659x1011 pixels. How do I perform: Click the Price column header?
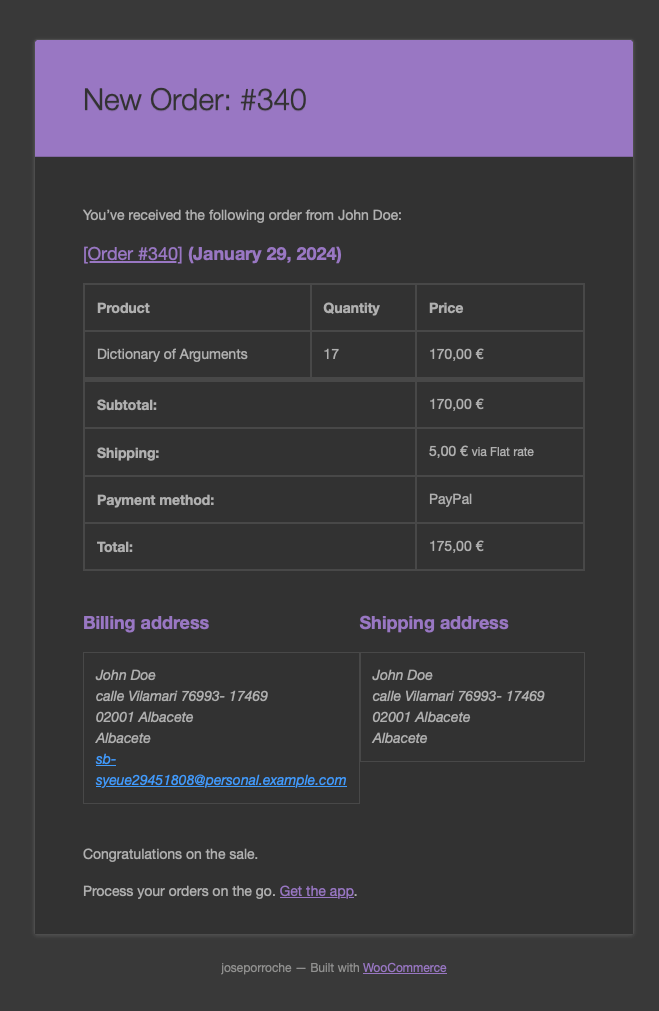[446, 308]
